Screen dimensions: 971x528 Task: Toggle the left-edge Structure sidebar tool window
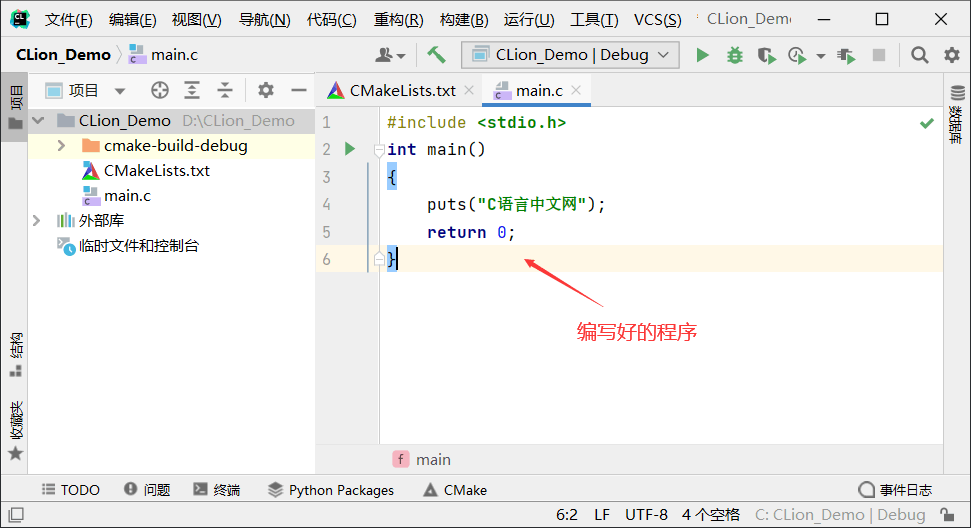point(14,354)
